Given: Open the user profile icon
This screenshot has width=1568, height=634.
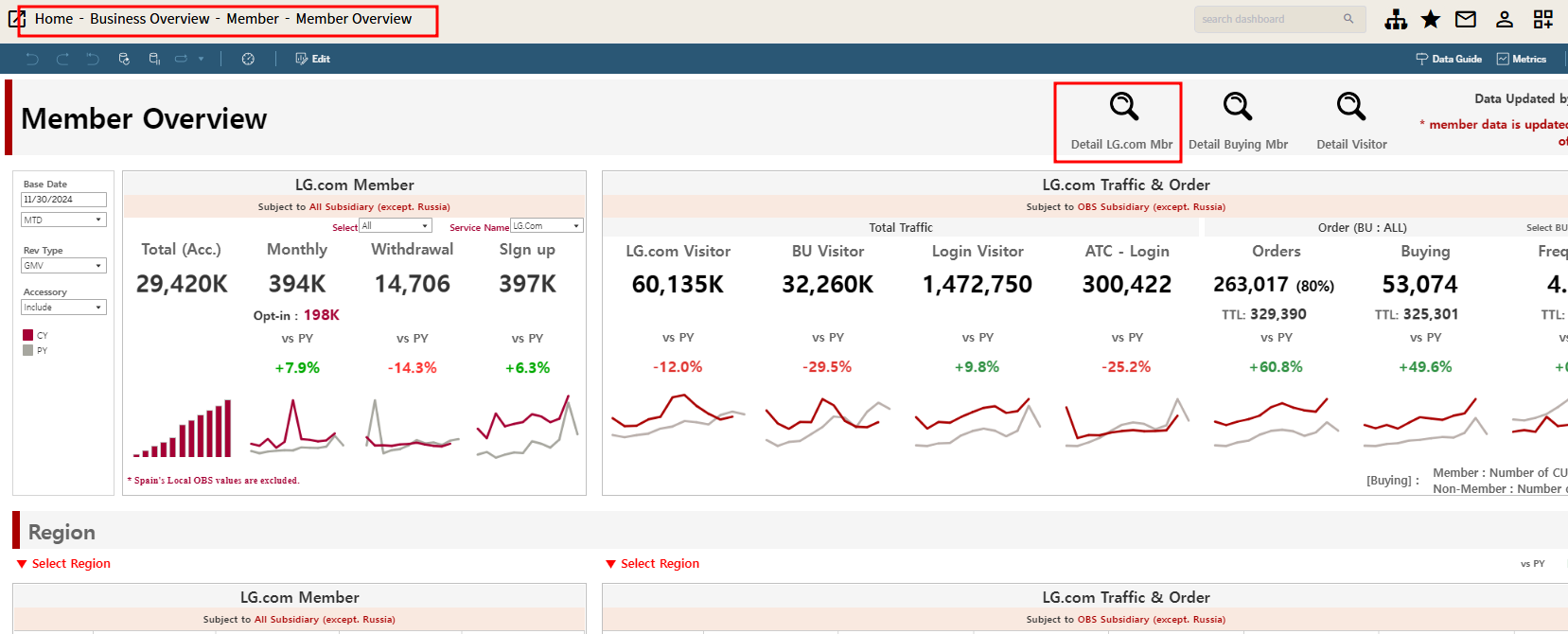Looking at the screenshot, I should point(1505,20).
